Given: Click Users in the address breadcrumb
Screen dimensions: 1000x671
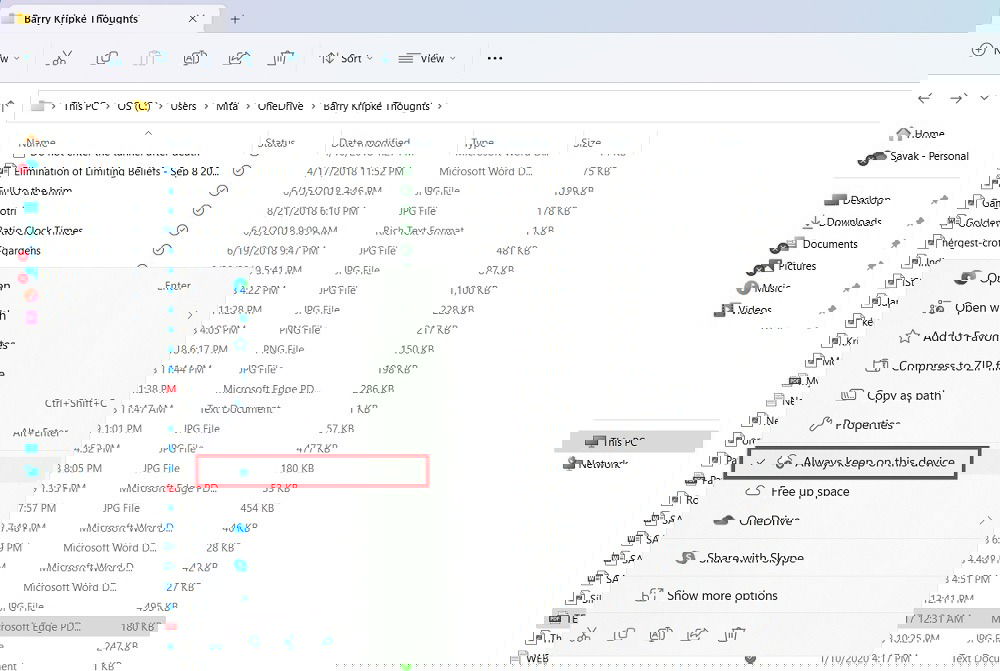Looking at the screenshot, I should click(183, 106).
